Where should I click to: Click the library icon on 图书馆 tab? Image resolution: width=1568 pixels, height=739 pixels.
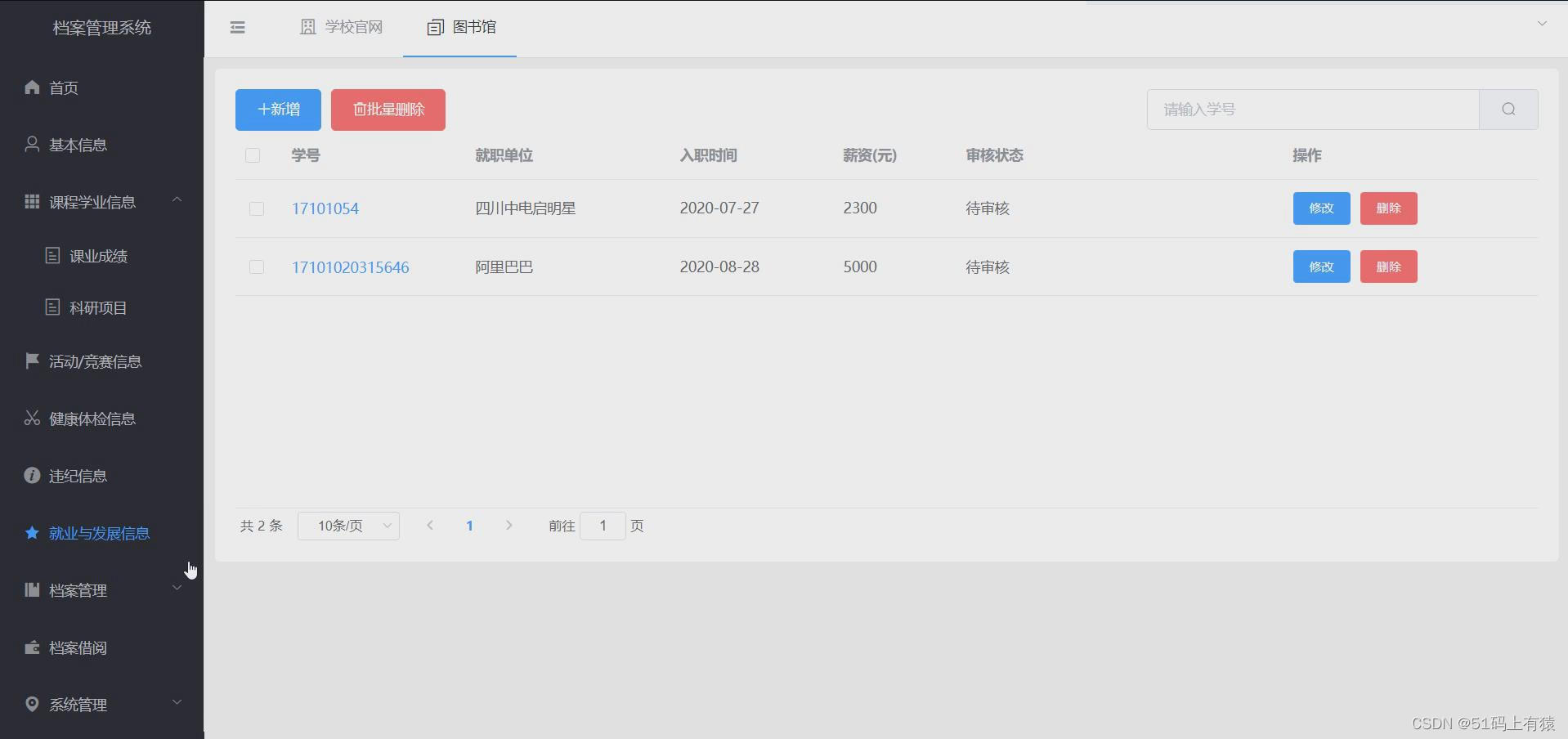(x=435, y=27)
